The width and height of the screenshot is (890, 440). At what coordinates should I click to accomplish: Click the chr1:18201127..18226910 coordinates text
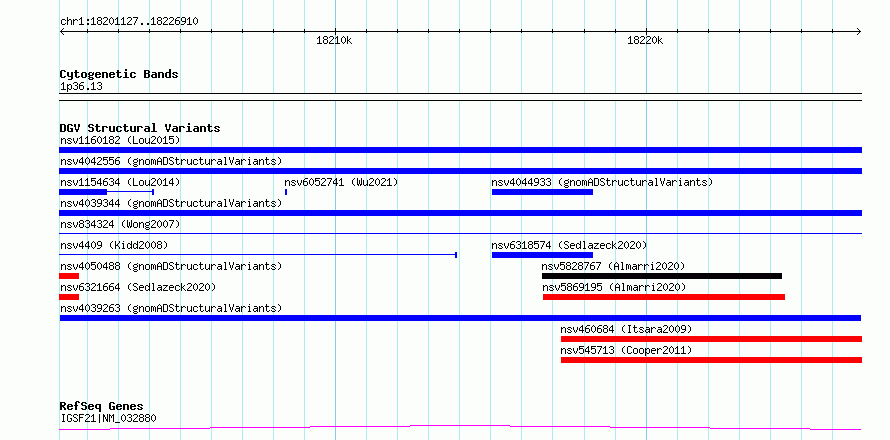click(x=129, y=22)
